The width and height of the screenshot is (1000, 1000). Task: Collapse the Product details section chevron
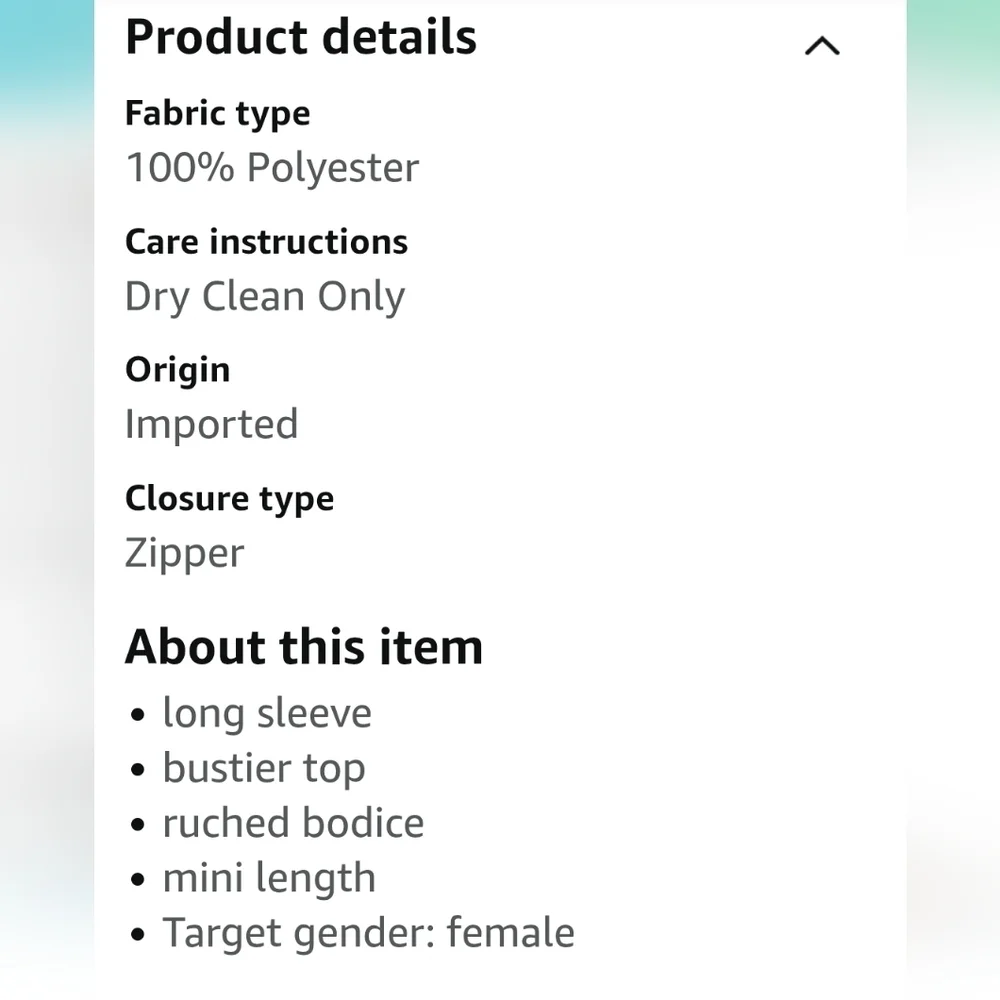(x=822, y=46)
